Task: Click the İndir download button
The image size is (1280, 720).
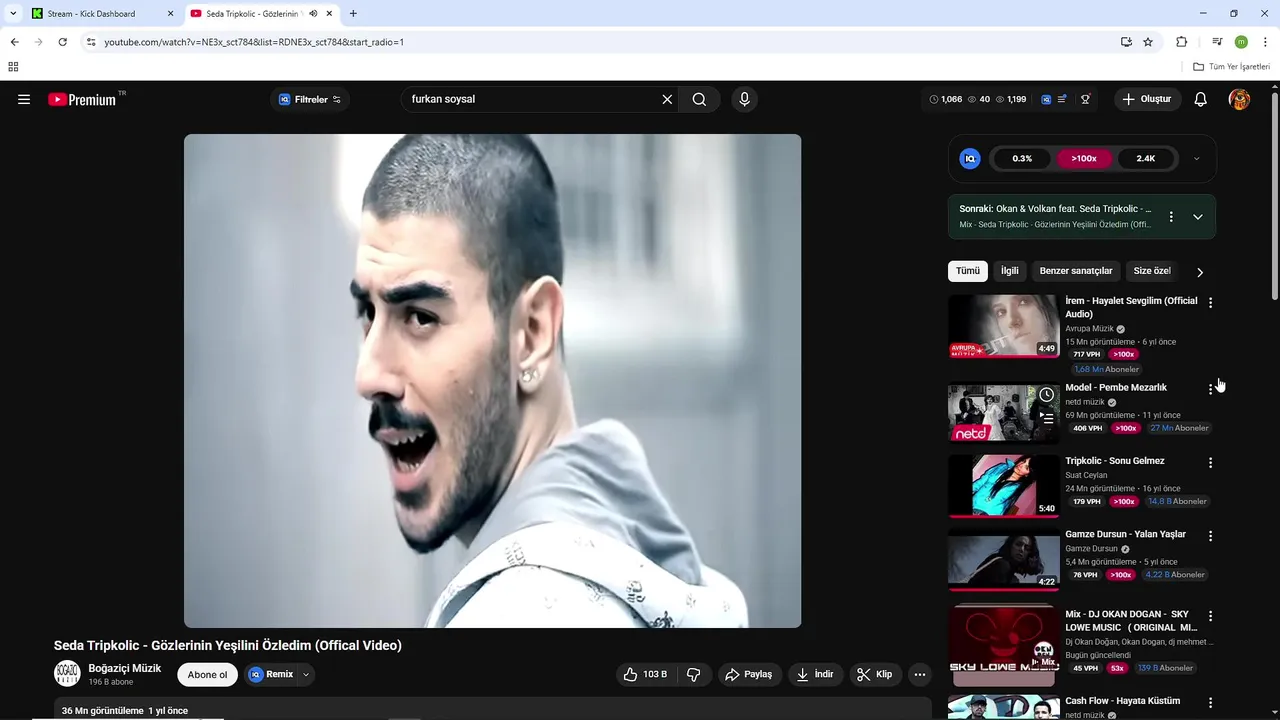Action: (815, 674)
